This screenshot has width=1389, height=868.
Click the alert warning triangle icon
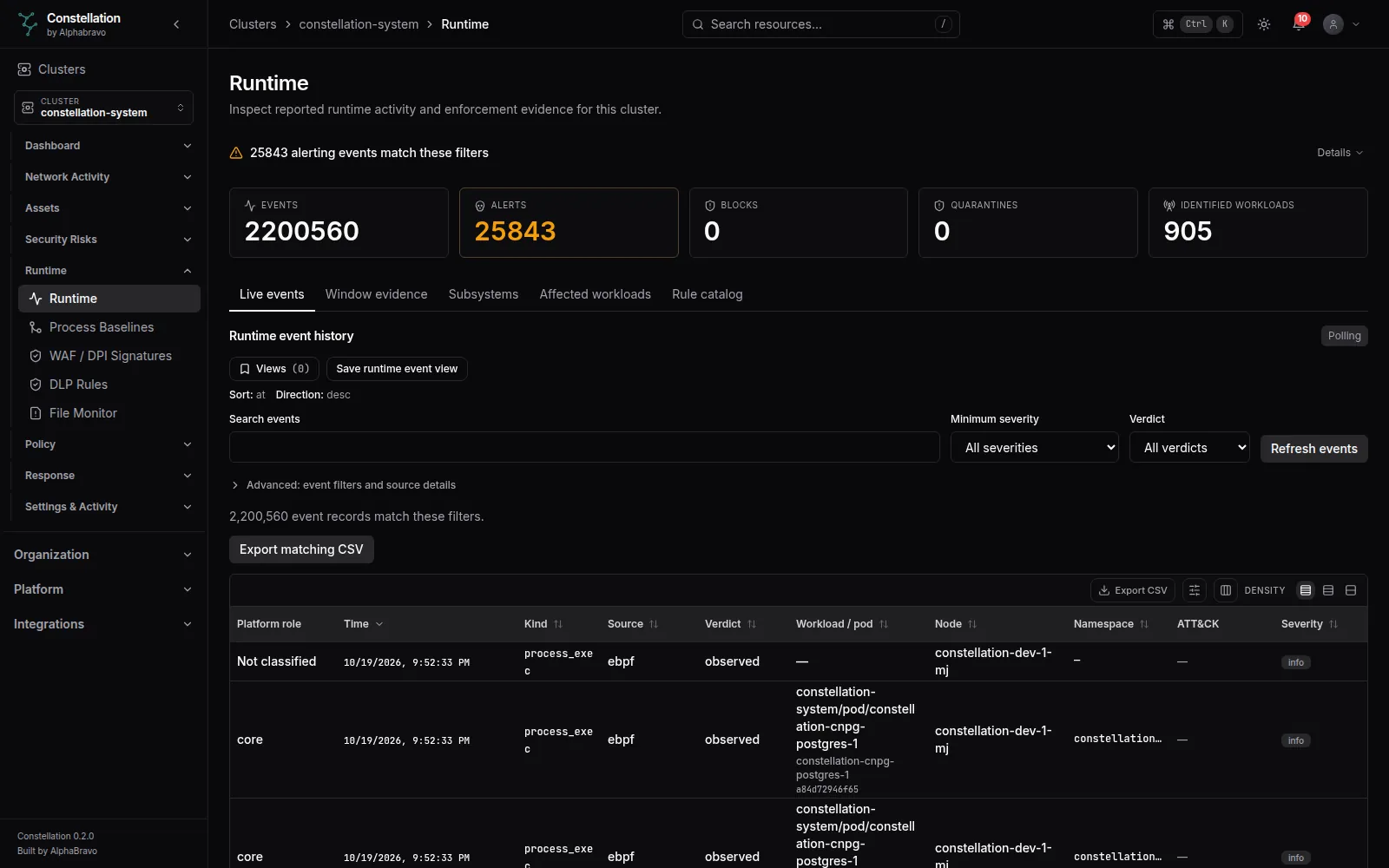235,153
